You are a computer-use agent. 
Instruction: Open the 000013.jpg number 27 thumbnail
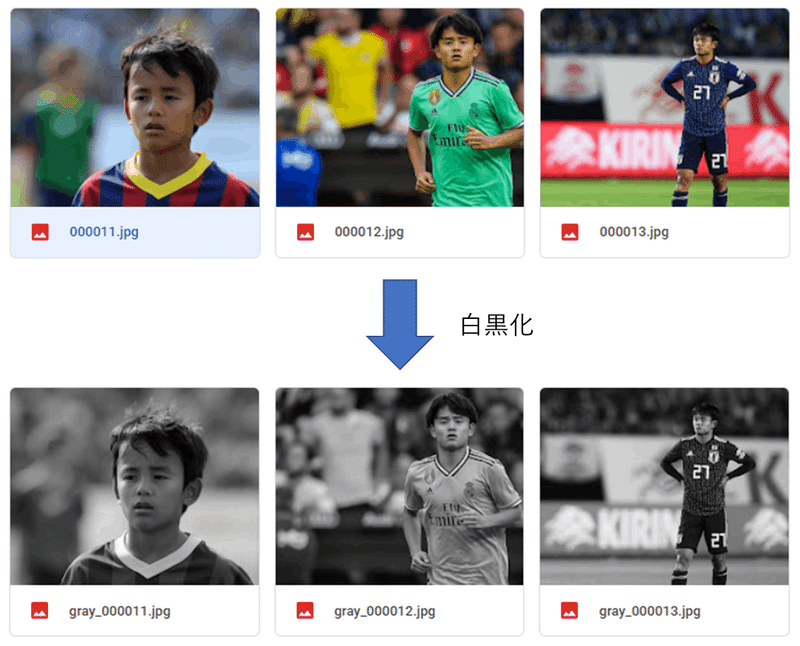point(665,108)
